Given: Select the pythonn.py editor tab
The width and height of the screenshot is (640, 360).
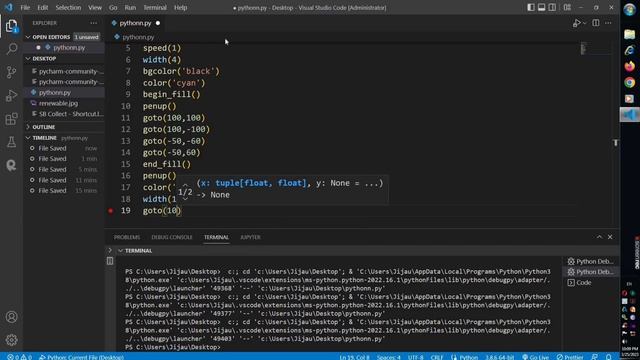Looking at the screenshot, I should click(x=135, y=23).
